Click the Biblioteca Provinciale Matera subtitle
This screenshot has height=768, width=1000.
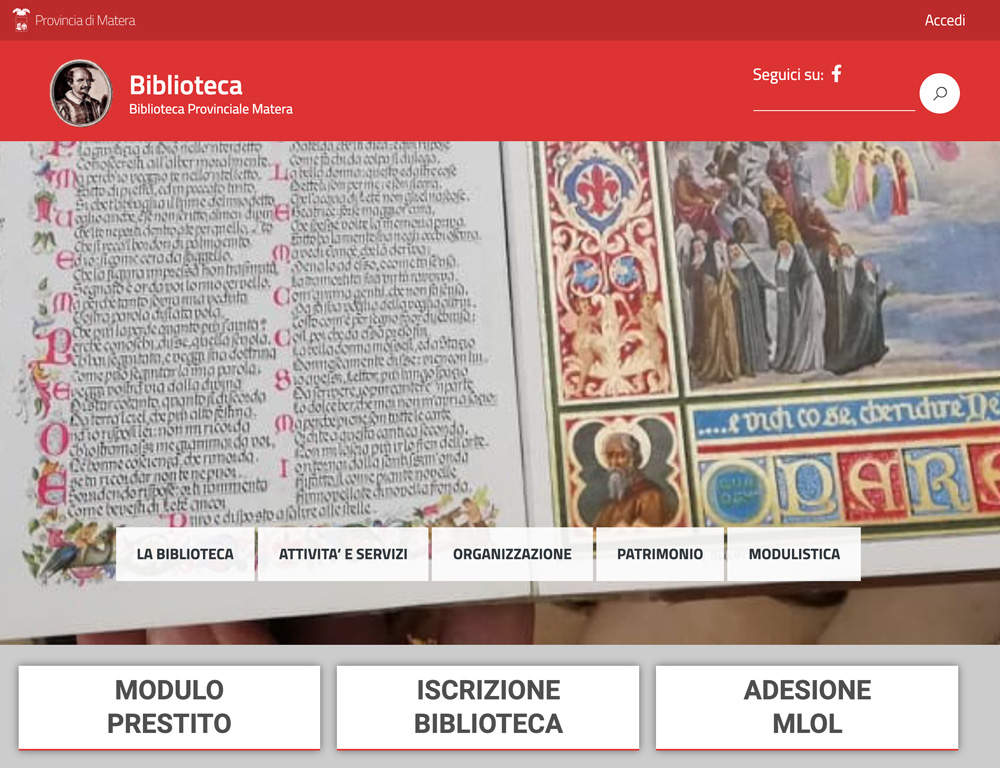(x=210, y=109)
